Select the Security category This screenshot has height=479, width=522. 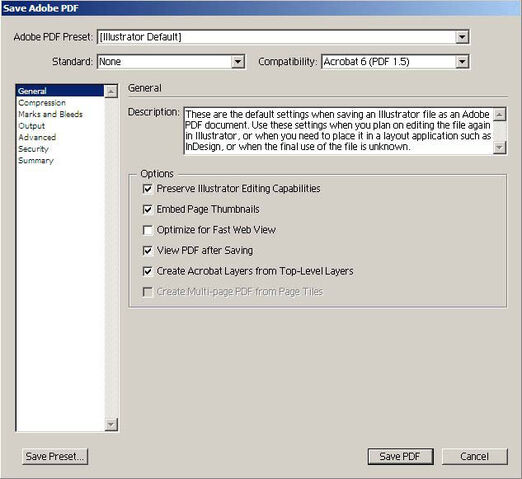click(x=33, y=149)
